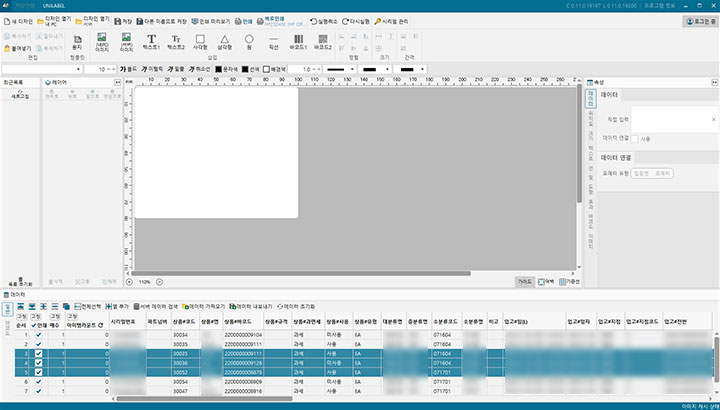Open 인쇄 미리보기 print preview
720x410 pixels.
(214, 20)
